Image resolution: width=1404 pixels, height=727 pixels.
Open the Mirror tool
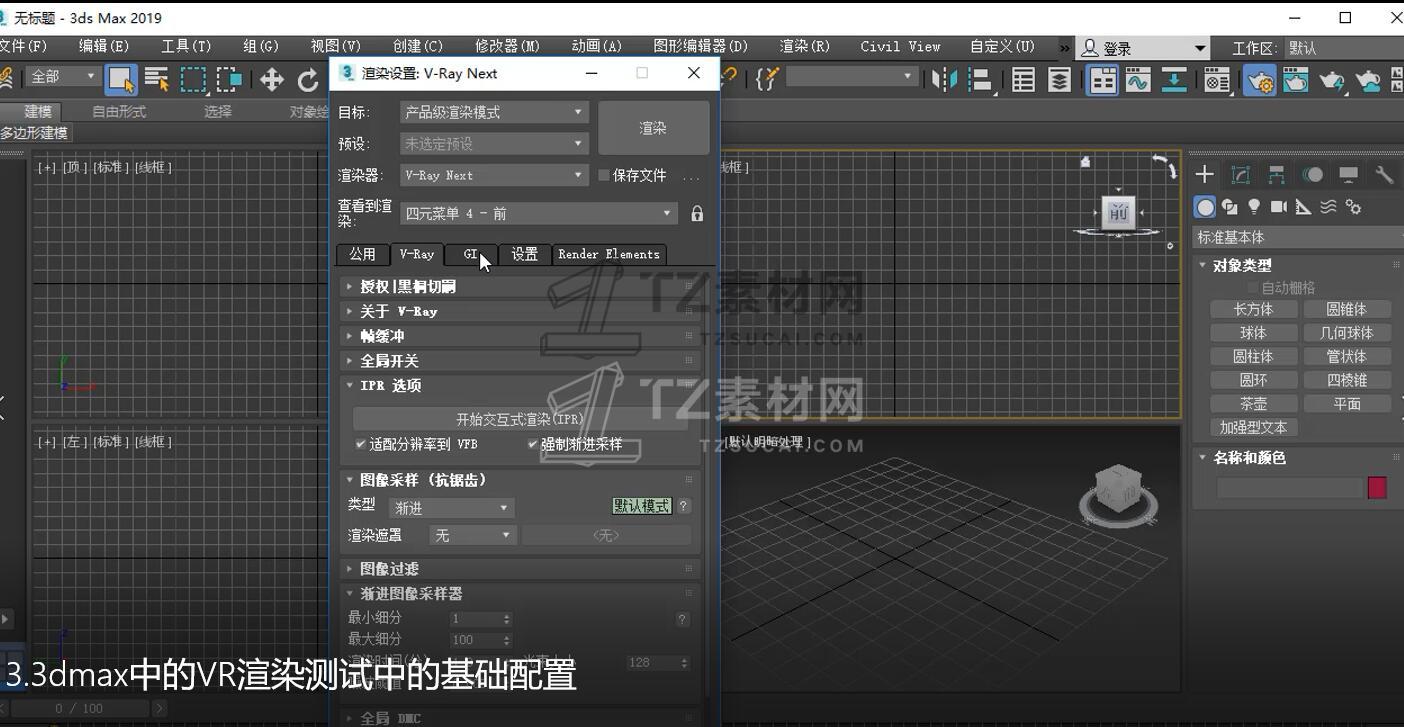(x=943, y=80)
